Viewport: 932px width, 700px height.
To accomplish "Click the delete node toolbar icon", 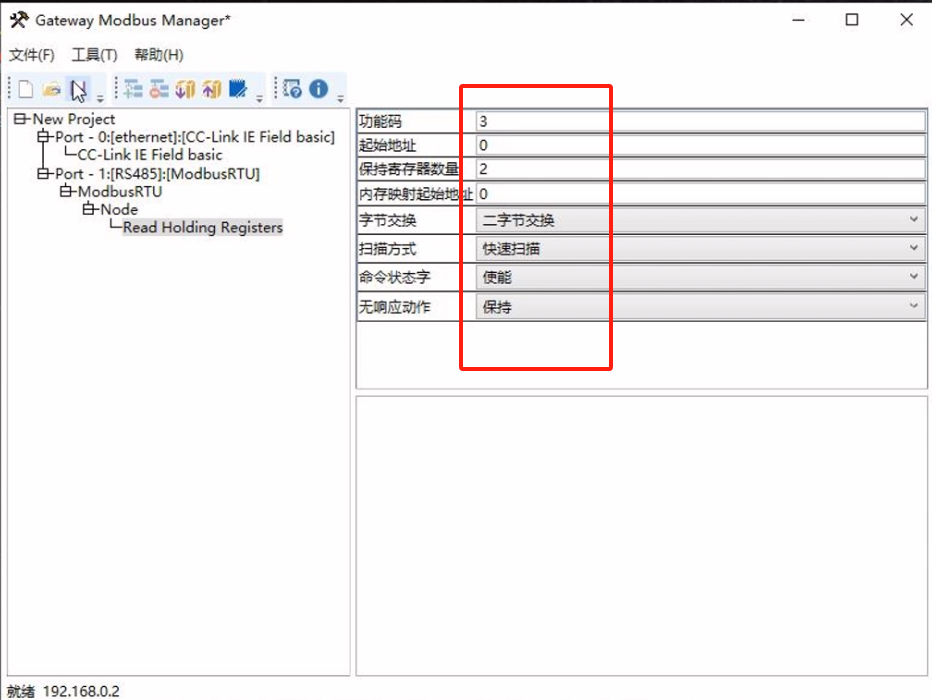I will [x=158, y=89].
